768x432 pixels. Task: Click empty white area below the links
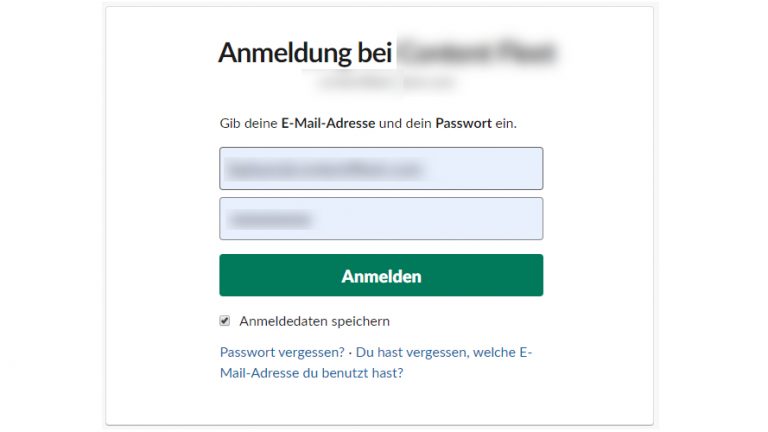pos(380,404)
